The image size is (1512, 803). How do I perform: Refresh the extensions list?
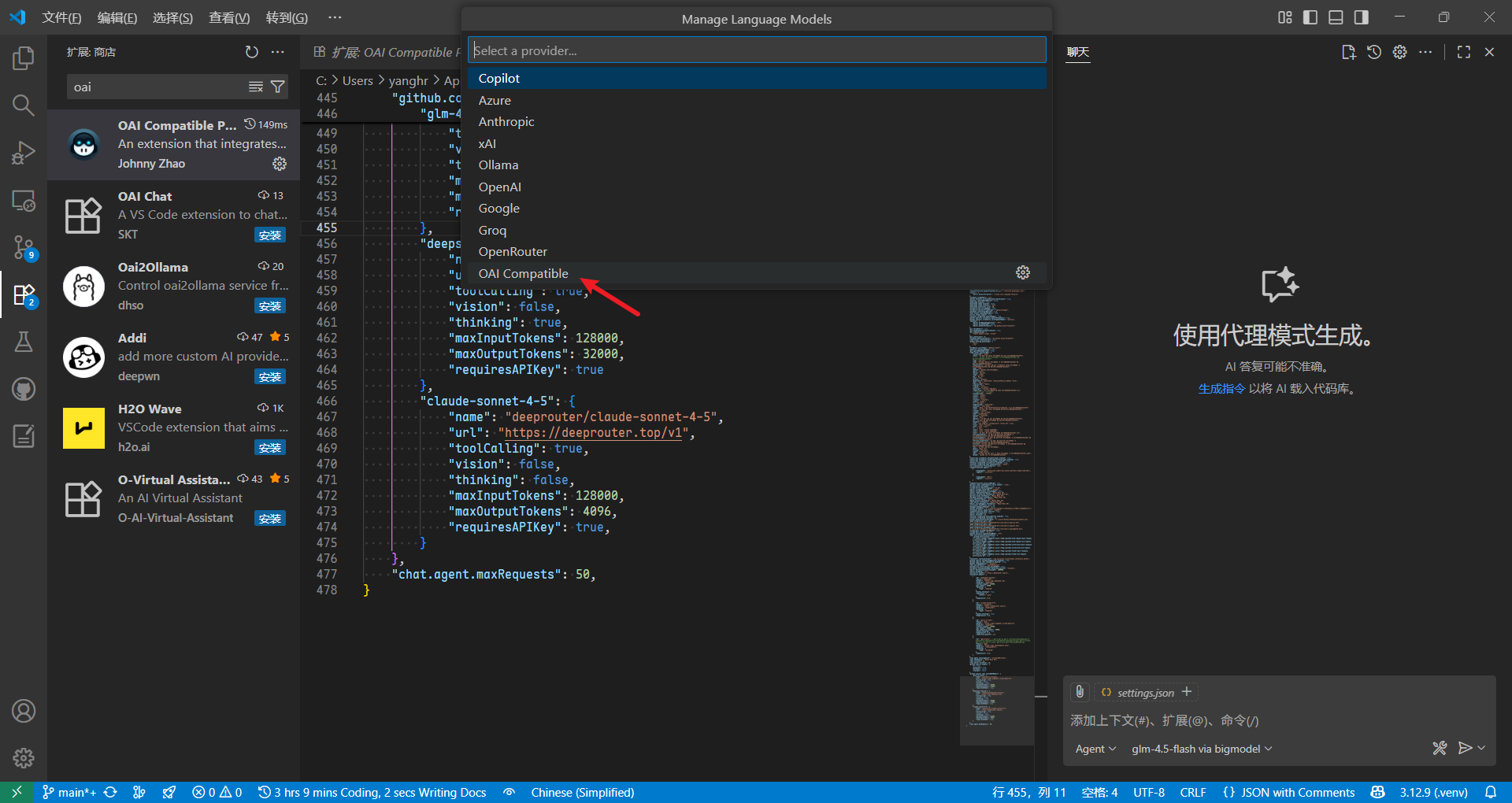coord(252,52)
